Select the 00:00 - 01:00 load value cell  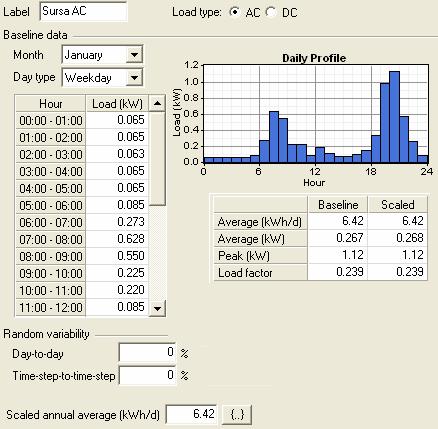tap(117, 120)
